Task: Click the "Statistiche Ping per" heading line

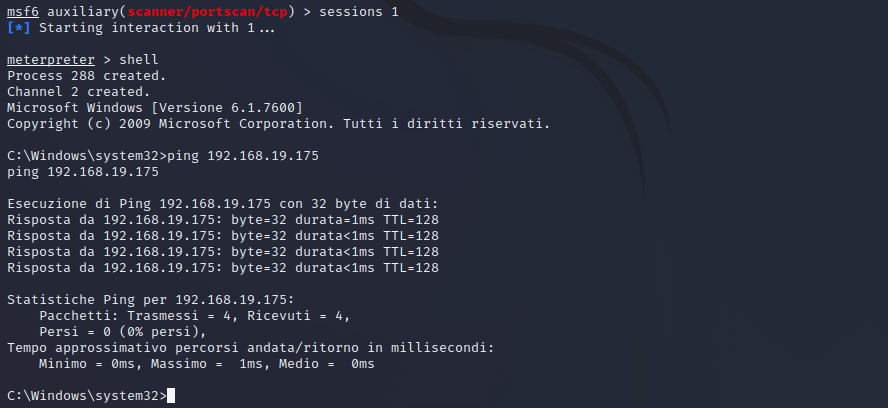Action: coord(151,299)
